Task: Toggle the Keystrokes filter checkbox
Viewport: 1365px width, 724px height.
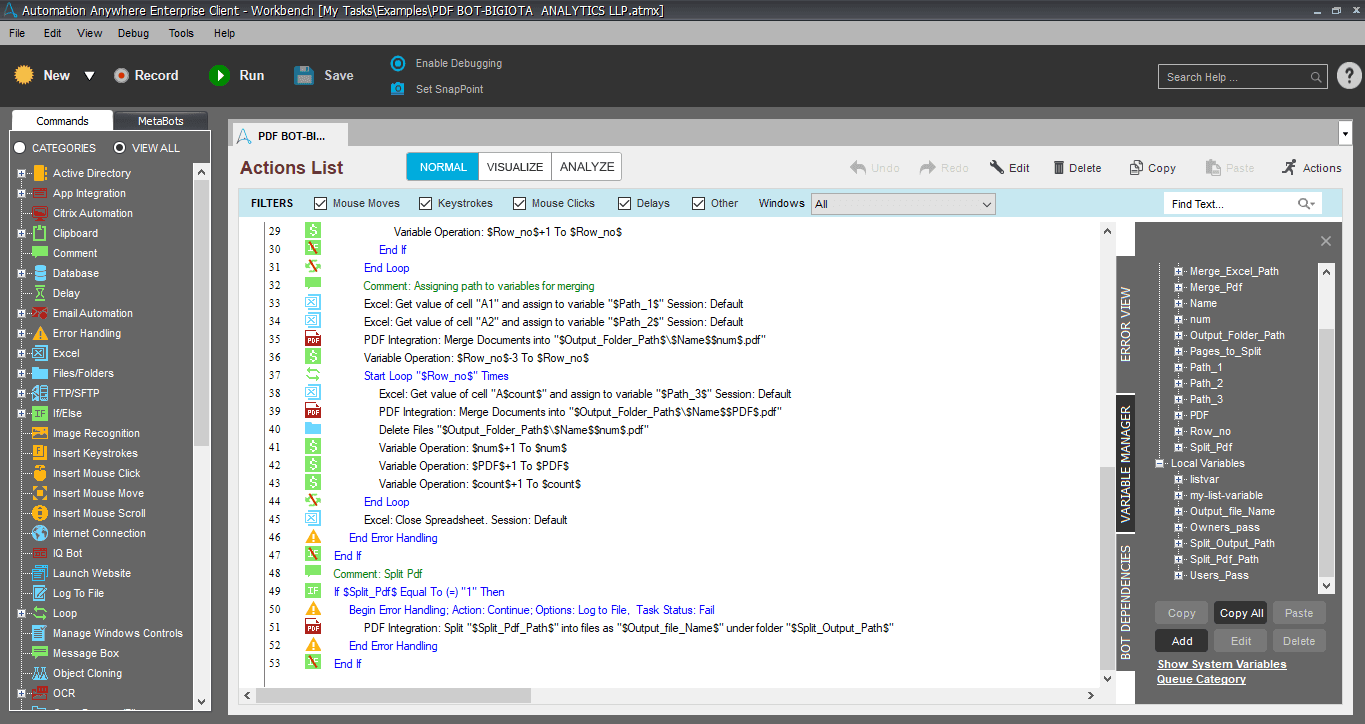Action: point(425,203)
